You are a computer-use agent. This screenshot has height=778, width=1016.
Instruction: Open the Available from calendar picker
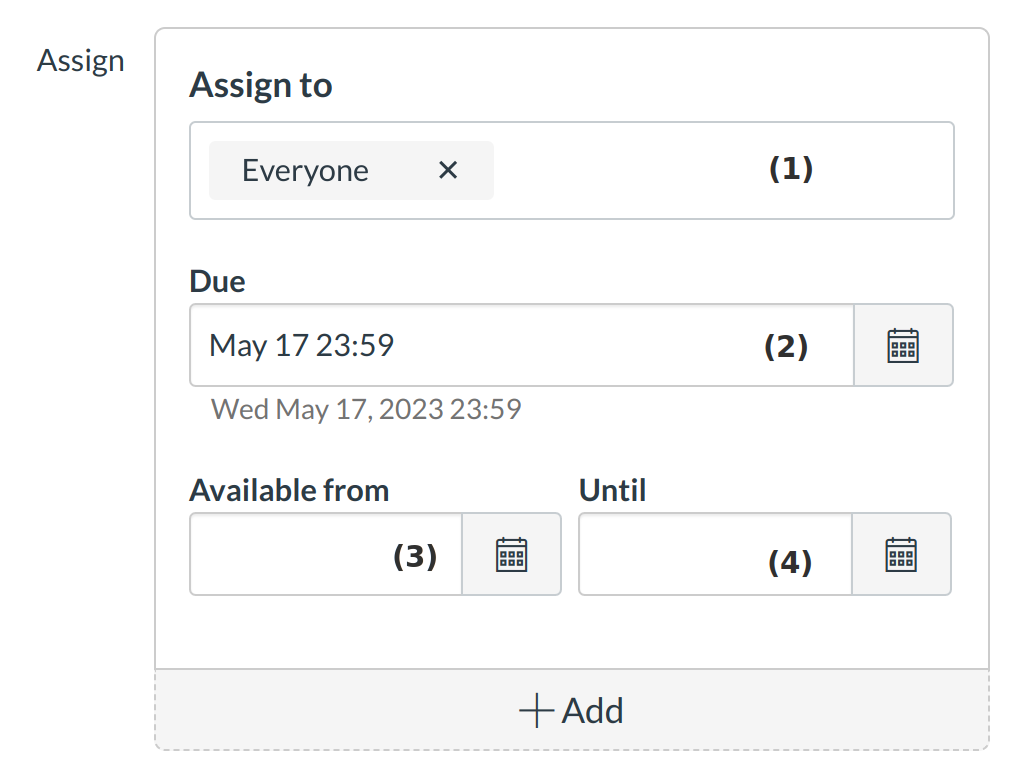pyautogui.click(x=511, y=554)
